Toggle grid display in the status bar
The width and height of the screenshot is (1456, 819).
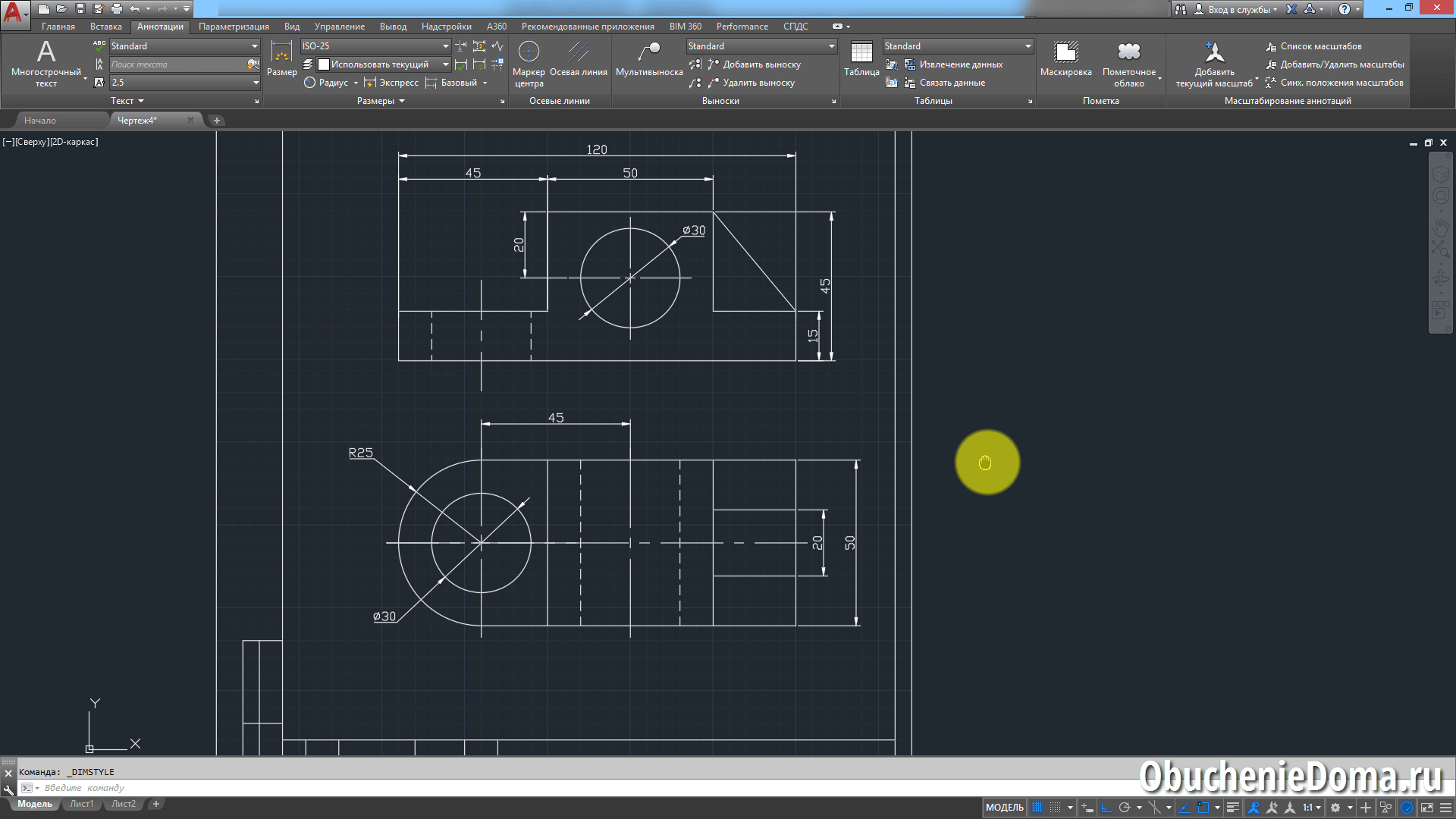1038,807
